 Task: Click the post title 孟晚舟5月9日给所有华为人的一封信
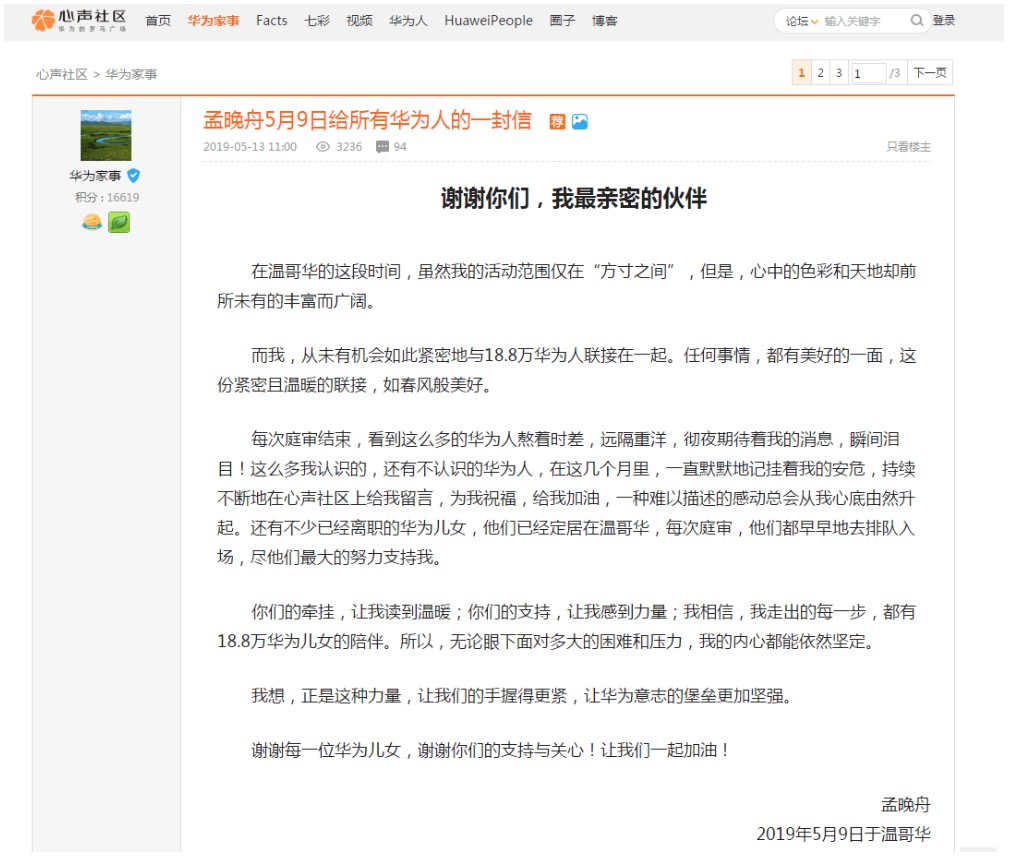(x=367, y=120)
